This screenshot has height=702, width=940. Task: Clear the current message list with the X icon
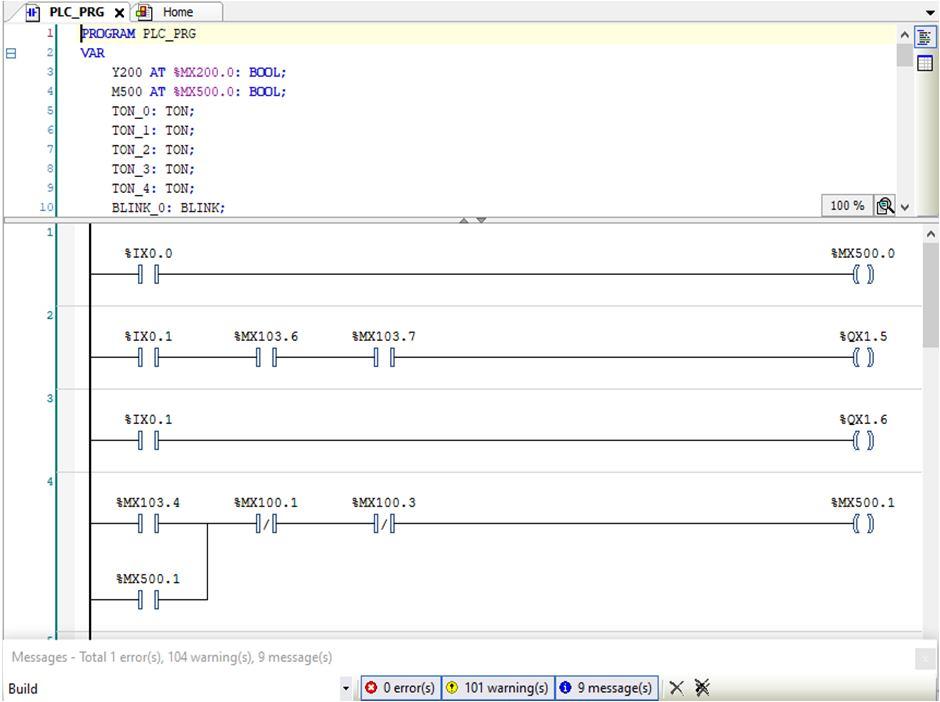(676, 688)
